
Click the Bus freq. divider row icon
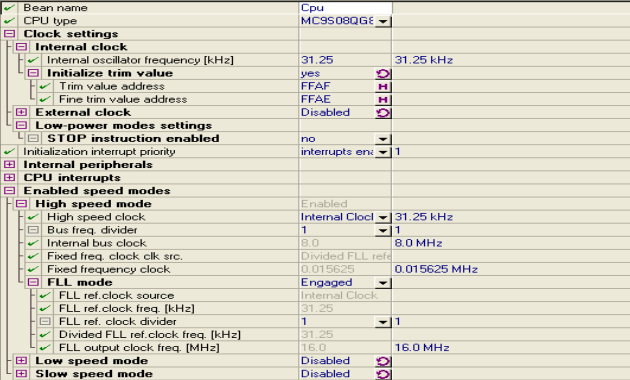33,230
